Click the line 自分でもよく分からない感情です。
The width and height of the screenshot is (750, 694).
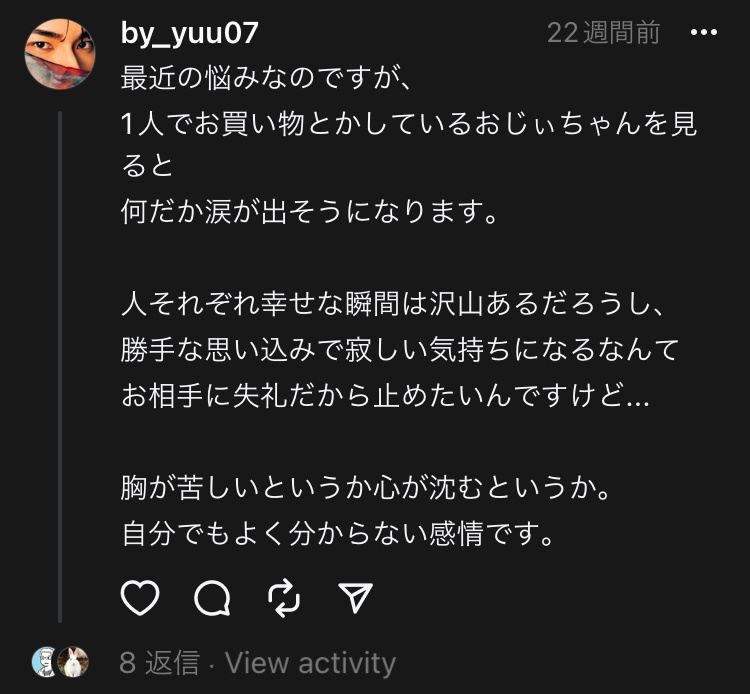pyautogui.click(x=337, y=535)
